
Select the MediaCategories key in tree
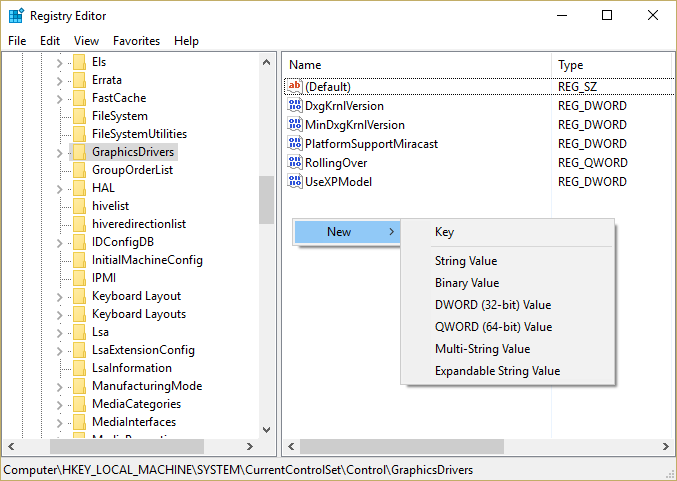[x=136, y=404]
